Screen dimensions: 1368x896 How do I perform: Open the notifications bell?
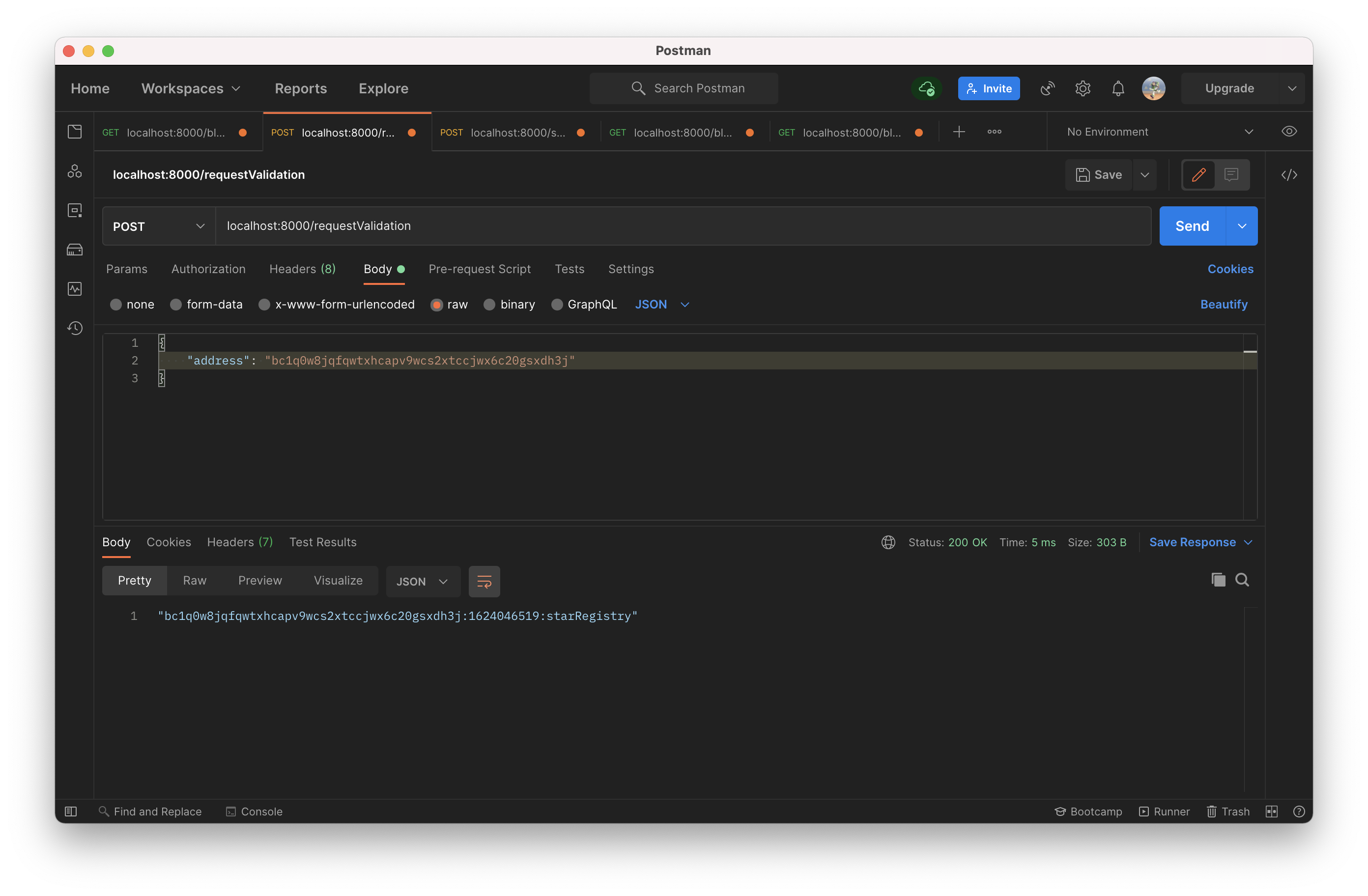point(1118,88)
